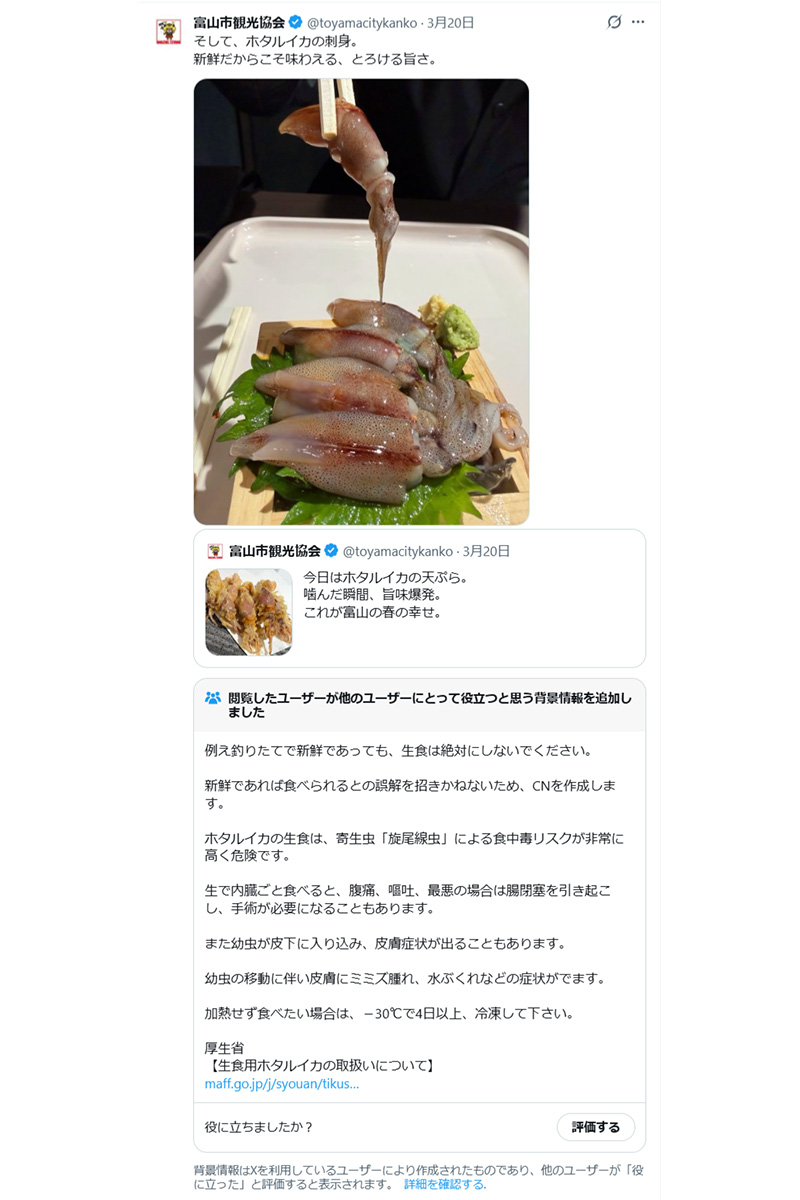The height and width of the screenshot is (1200, 800).
Task: Click the community notes people icon
Action: pos(213,698)
